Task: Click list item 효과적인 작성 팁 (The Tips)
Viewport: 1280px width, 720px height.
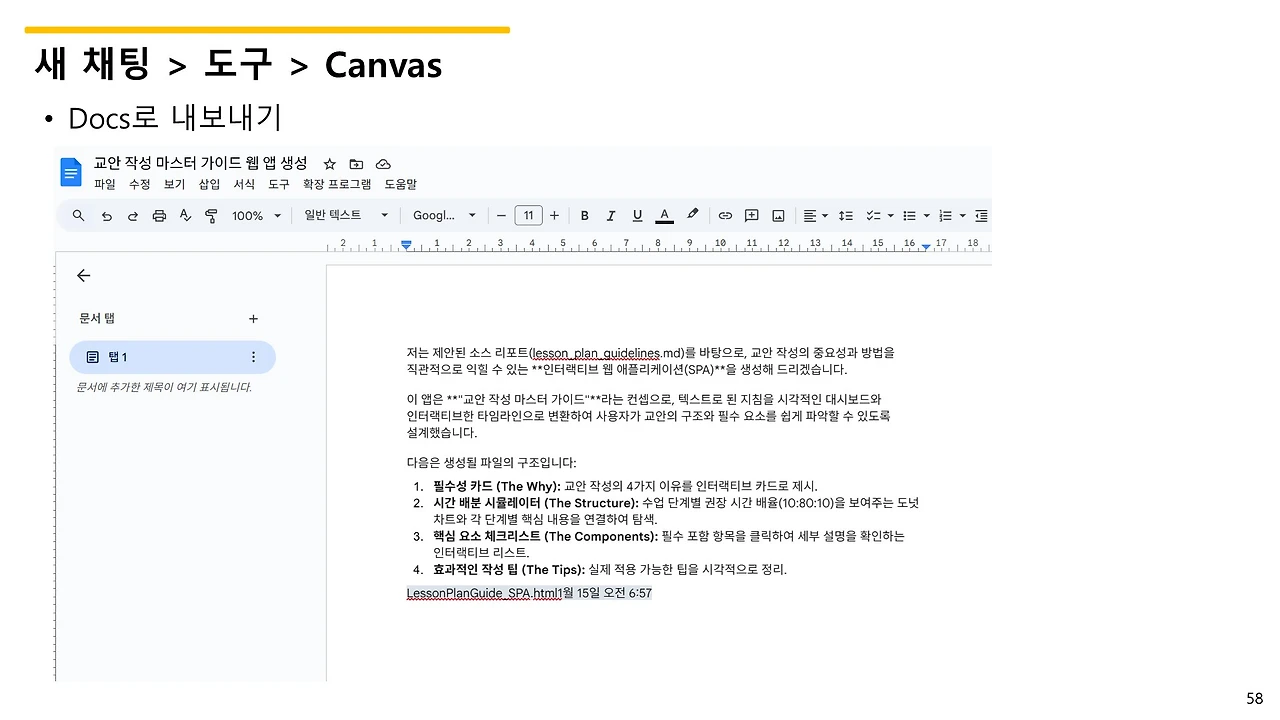Action: pyautogui.click(x=610, y=569)
